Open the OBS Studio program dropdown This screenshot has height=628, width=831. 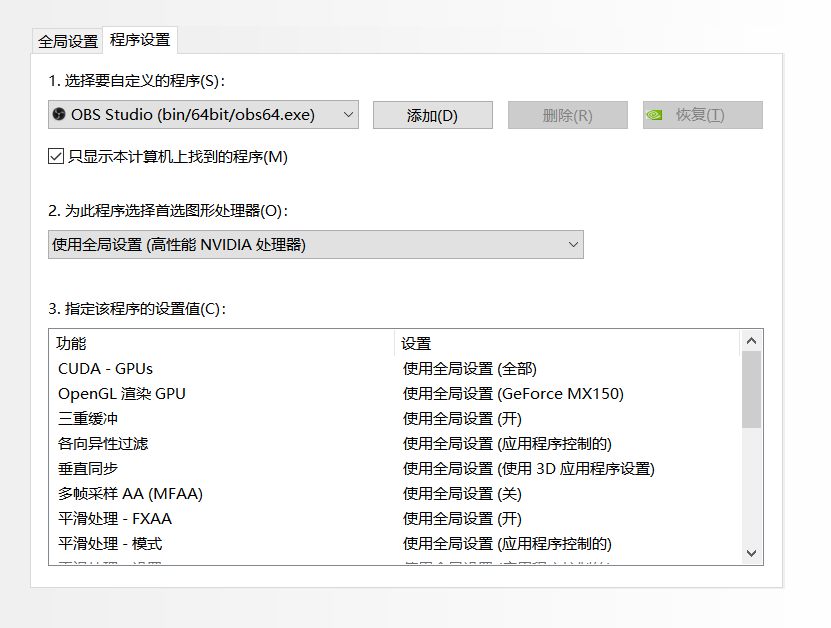point(203,114)
